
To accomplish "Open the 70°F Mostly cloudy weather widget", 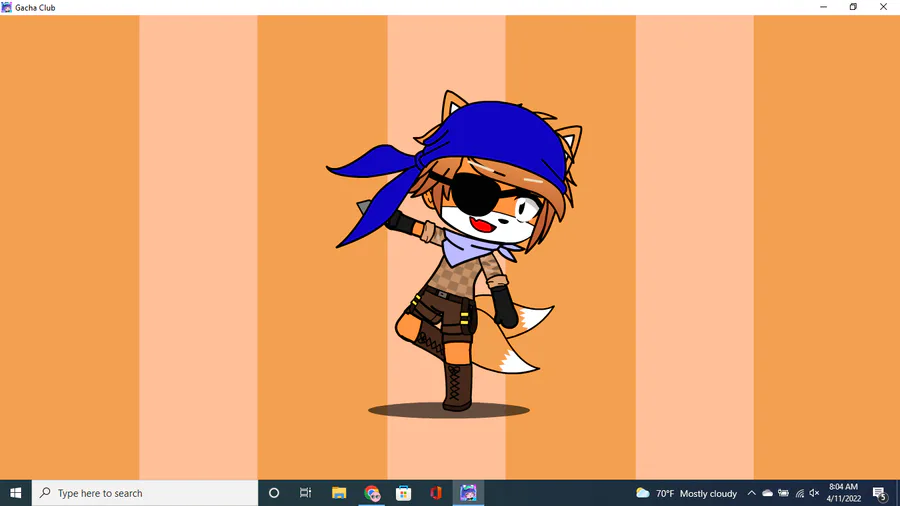I will 686,493.
